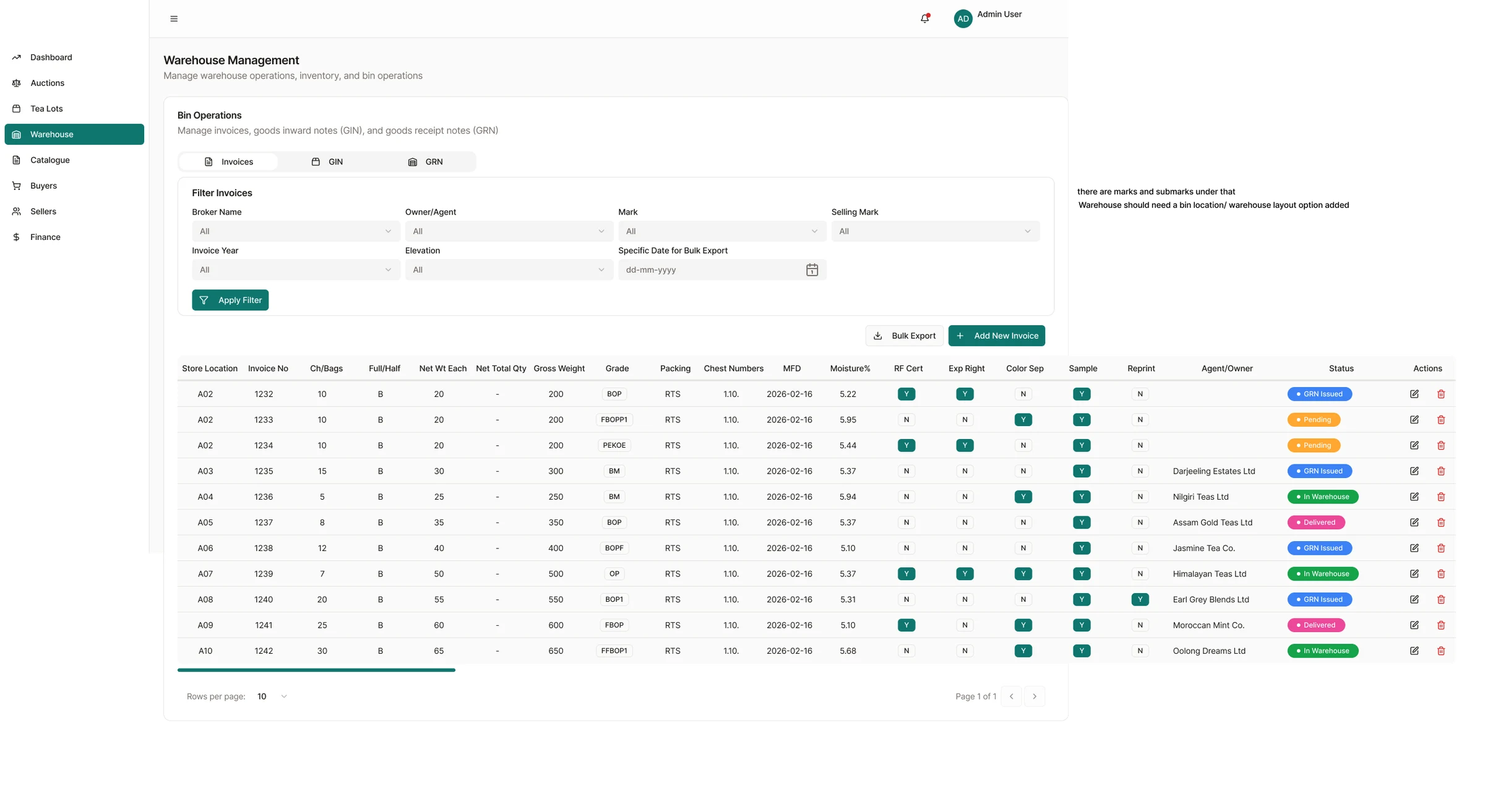Toggle Color Sep flag for invoice 1233

pyautogui.click(x=1023, y=420)
